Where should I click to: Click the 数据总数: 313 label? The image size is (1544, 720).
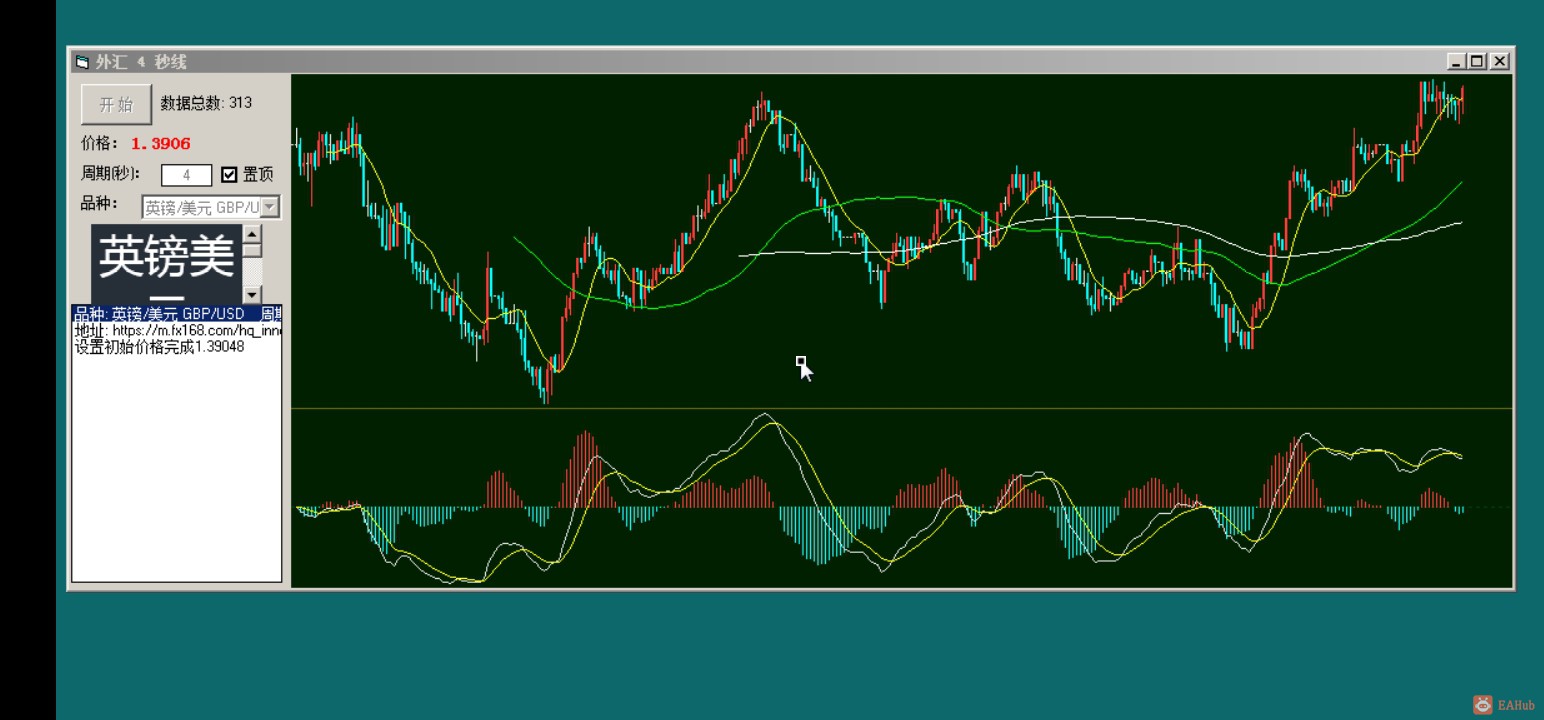tap(206, 103)
